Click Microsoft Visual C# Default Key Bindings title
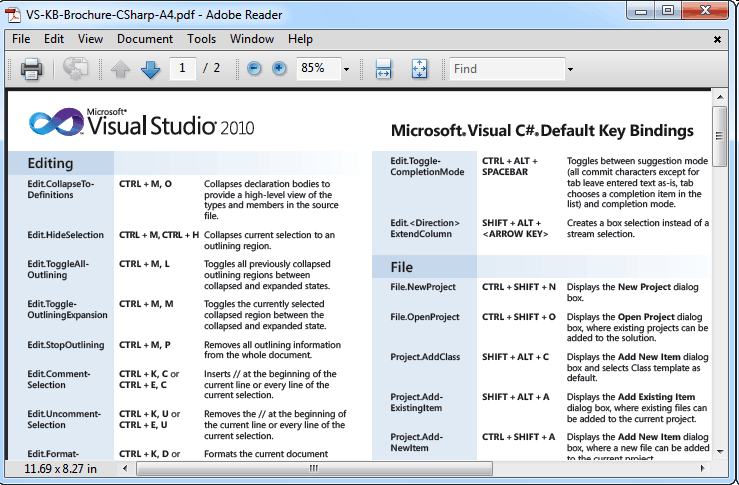 542,131
